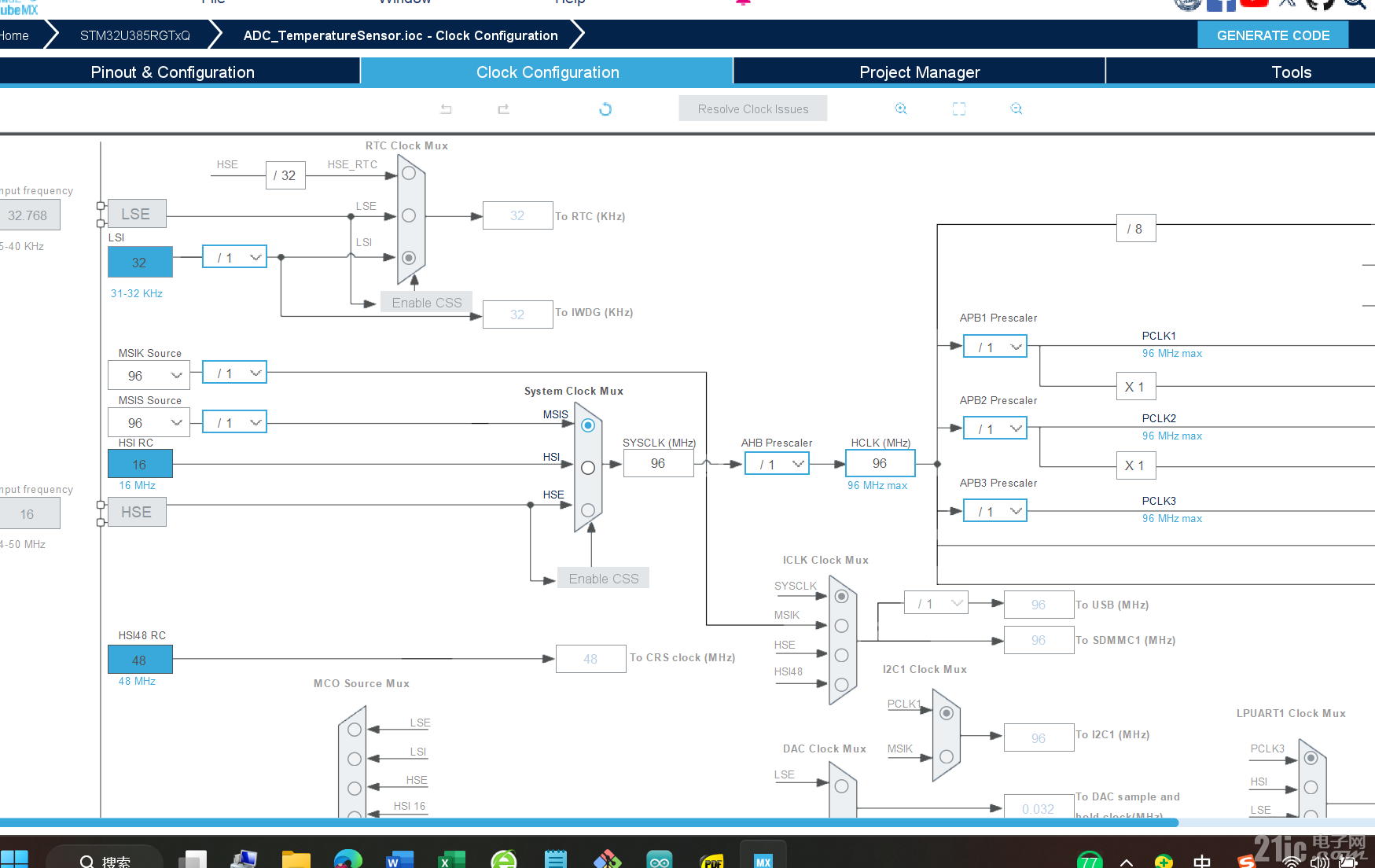Fit clock diagram to window
This screenshot has width=1375, height=868.
959,108
